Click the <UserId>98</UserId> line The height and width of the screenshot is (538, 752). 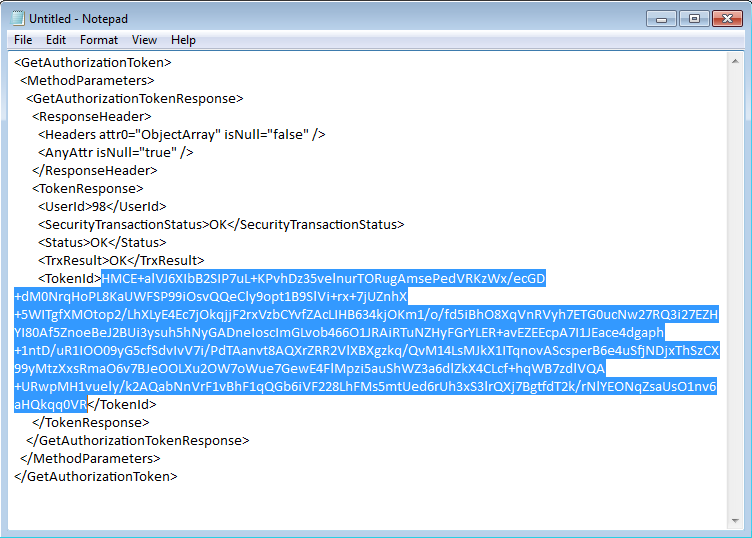[x=102, y=207]
